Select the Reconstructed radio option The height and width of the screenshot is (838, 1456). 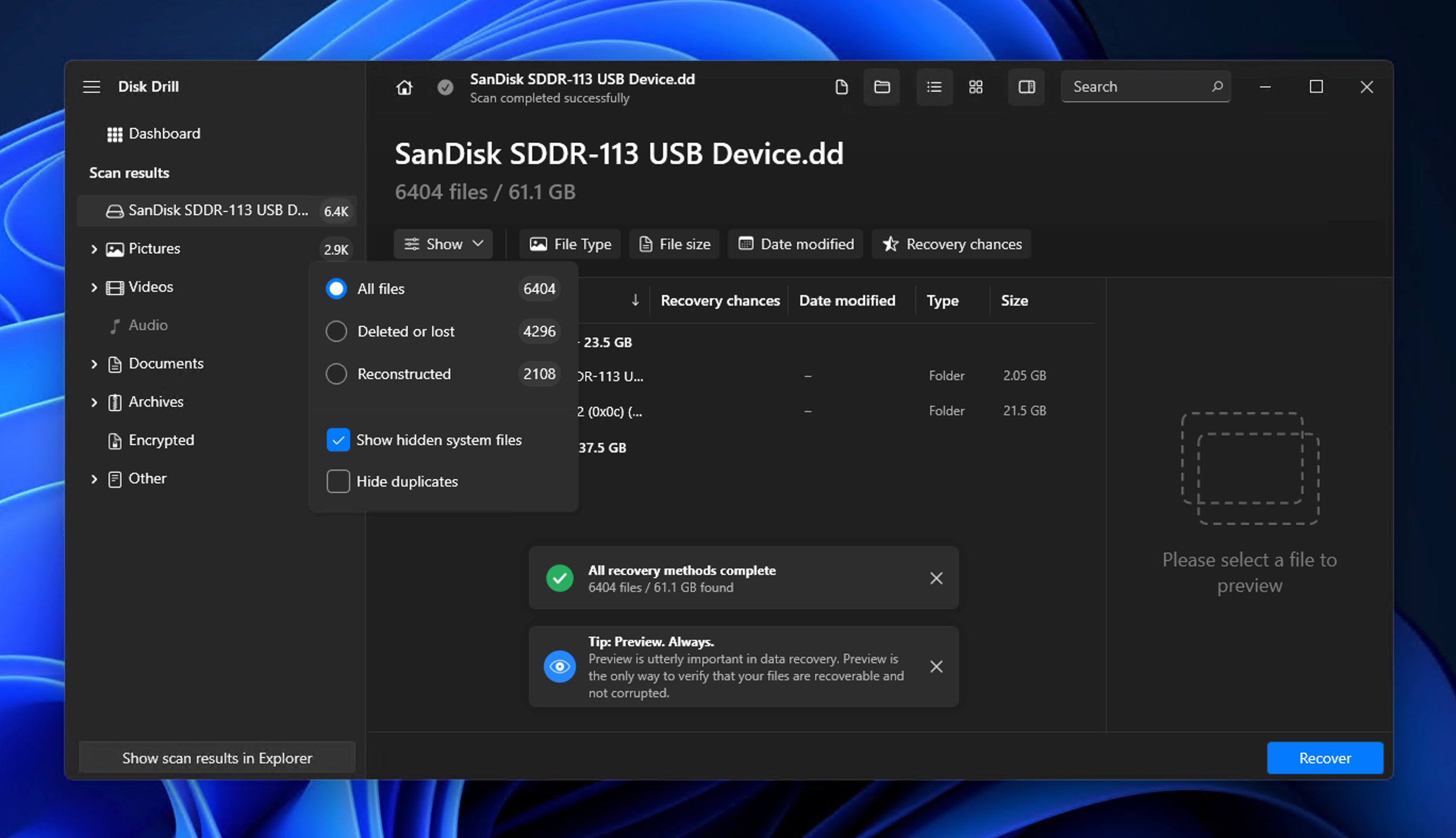(x=336, y=374)
